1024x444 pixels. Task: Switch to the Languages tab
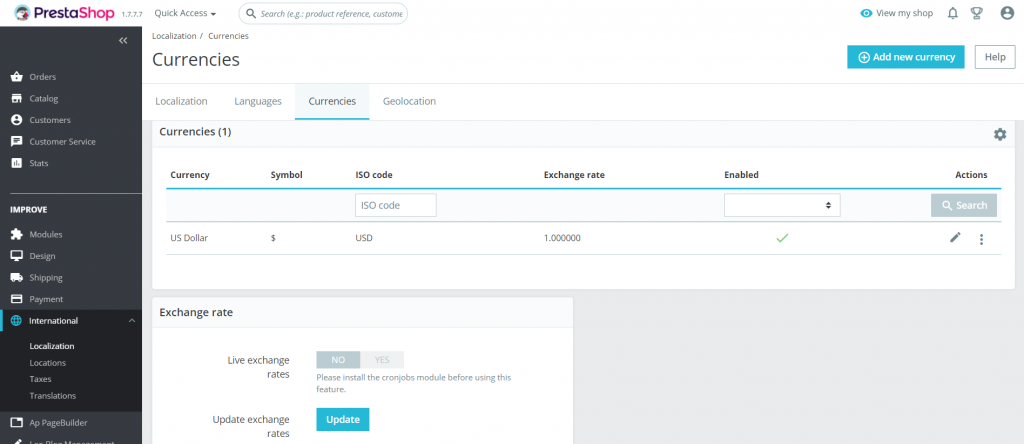pyautogui.click(x=258, y=101)
